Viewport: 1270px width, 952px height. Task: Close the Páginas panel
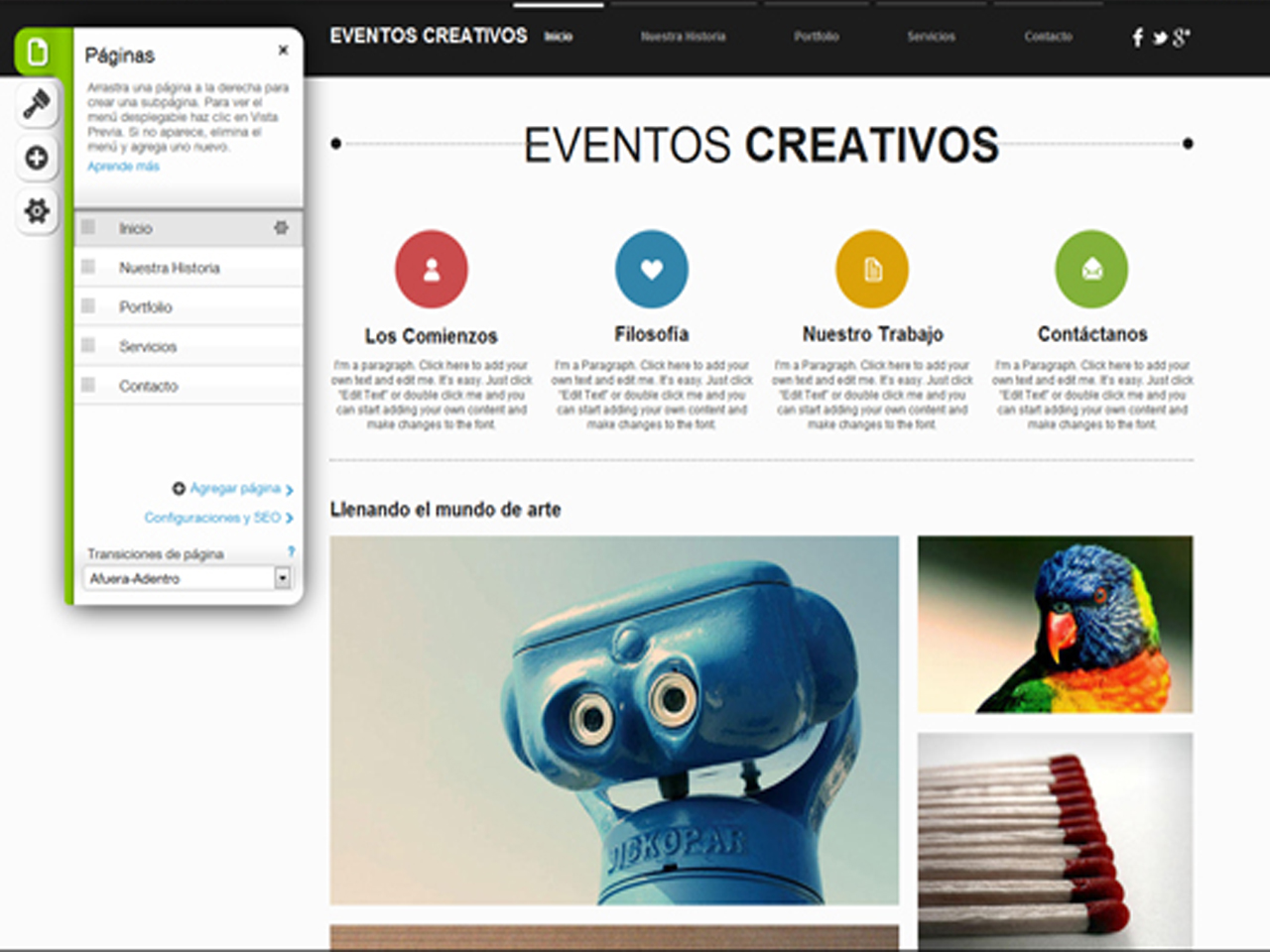click(283, 50)
